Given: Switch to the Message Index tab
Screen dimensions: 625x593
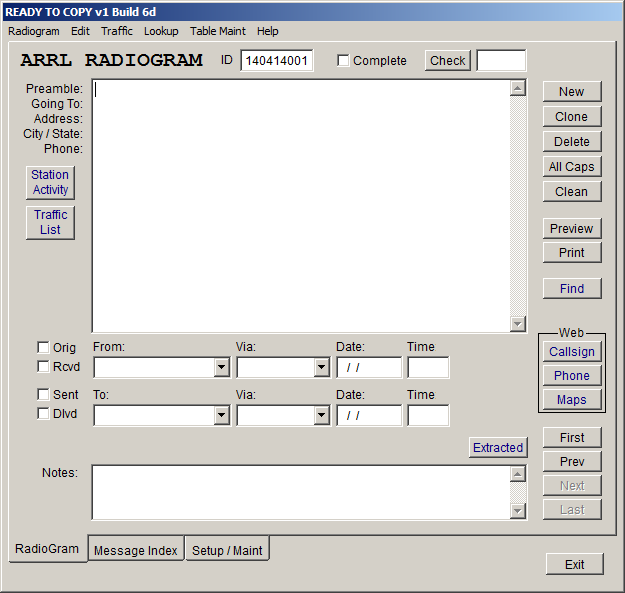Looking at the screenshot, I should coord(136,550).
